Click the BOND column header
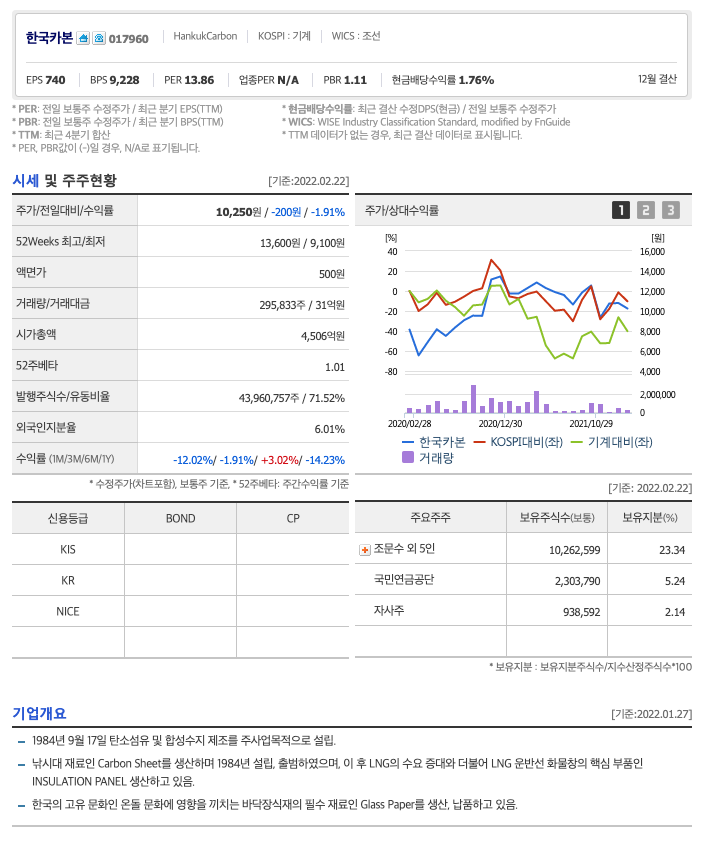 [x=180, y=518]
